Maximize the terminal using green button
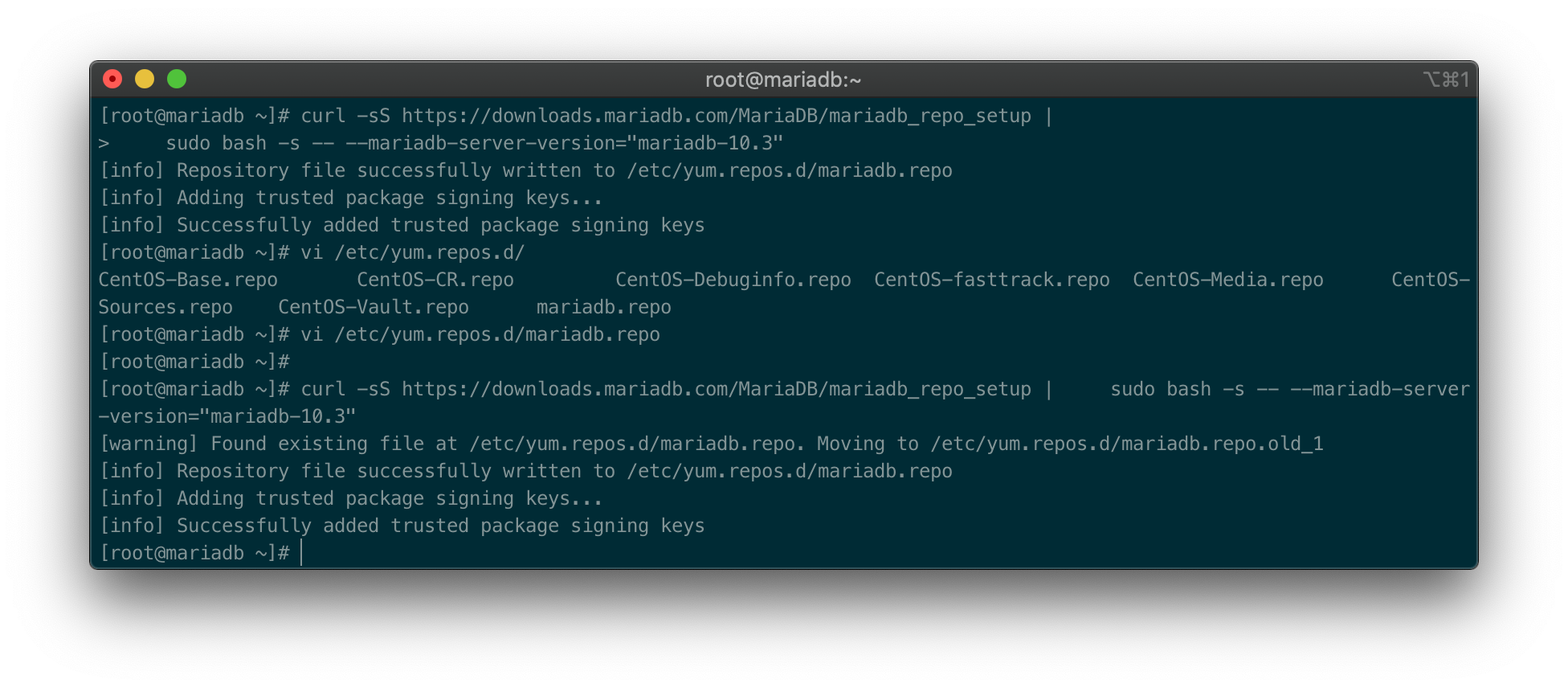Viewport: 1568px width, 688px height. pyautogui.click(x=177, y=79)
